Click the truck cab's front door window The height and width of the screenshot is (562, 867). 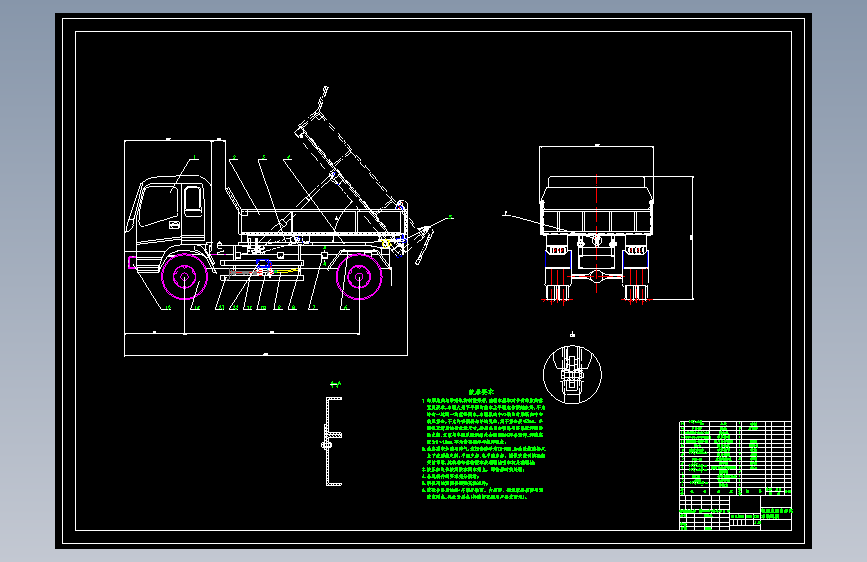(x=159, y=206)
